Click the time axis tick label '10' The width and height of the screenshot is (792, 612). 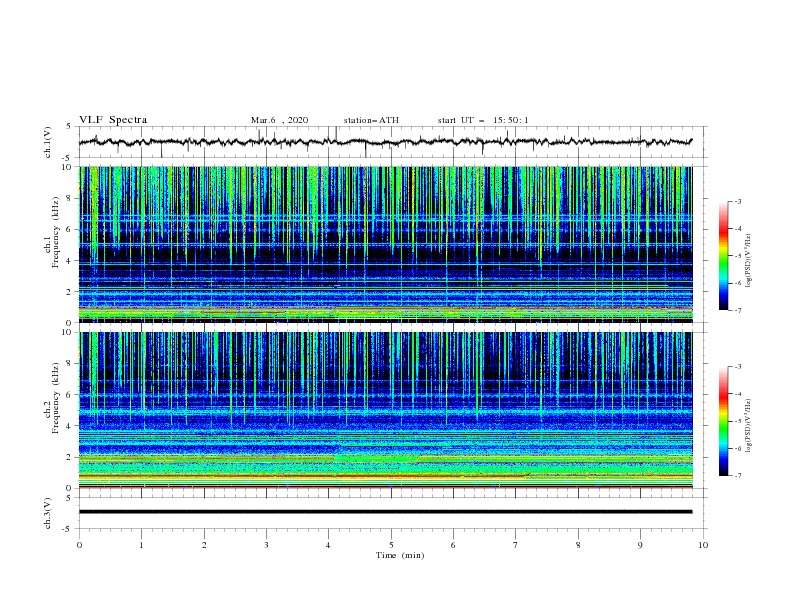point(703,545)
